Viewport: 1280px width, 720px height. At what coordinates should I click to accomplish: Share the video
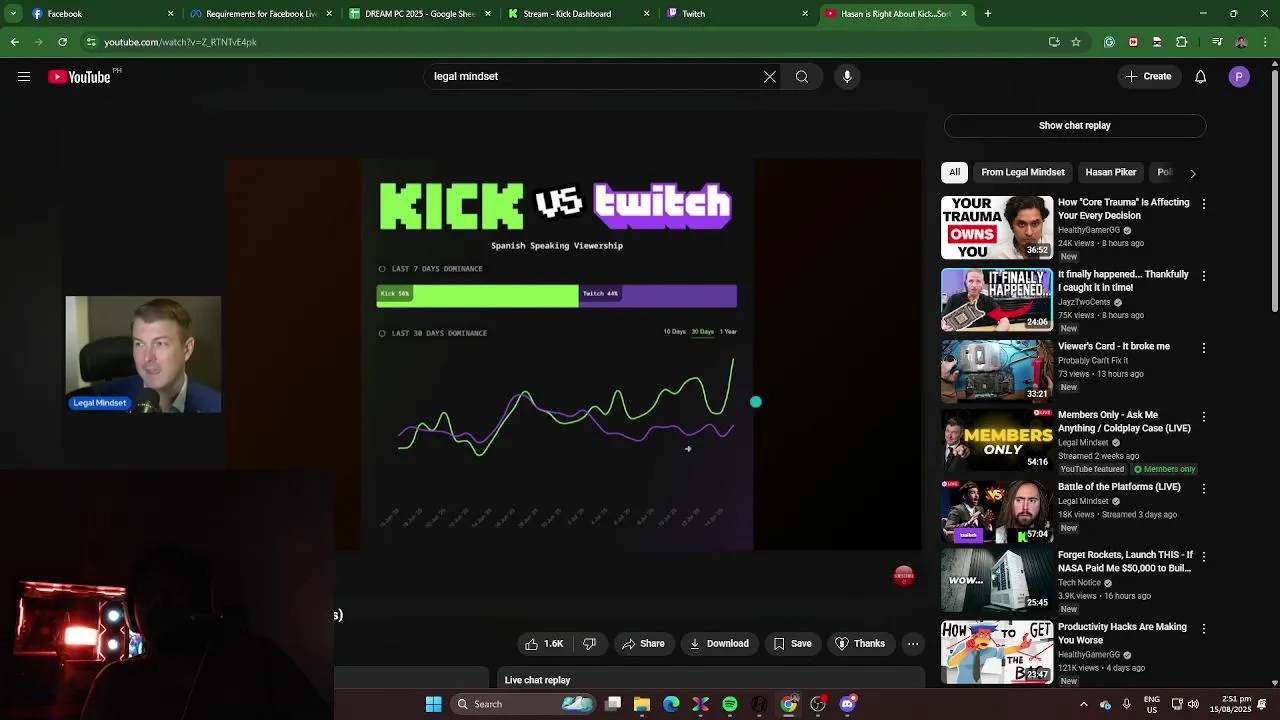coord(642,644)
